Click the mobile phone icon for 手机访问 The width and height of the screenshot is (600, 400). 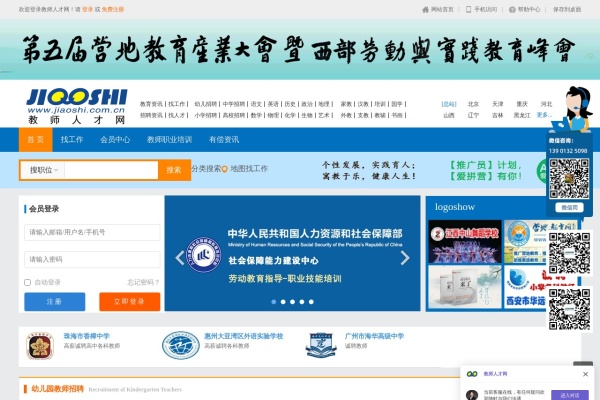click(x=468, y=9)
